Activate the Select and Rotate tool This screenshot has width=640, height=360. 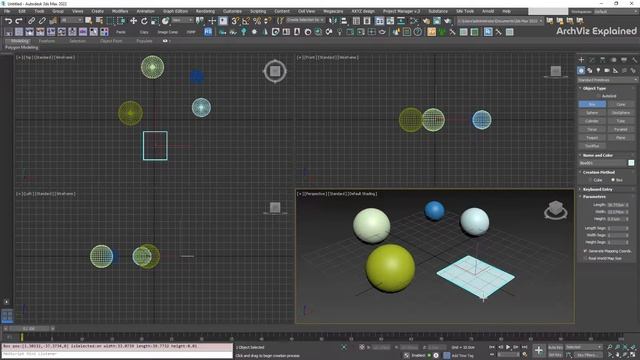click(x=144, y=21)
